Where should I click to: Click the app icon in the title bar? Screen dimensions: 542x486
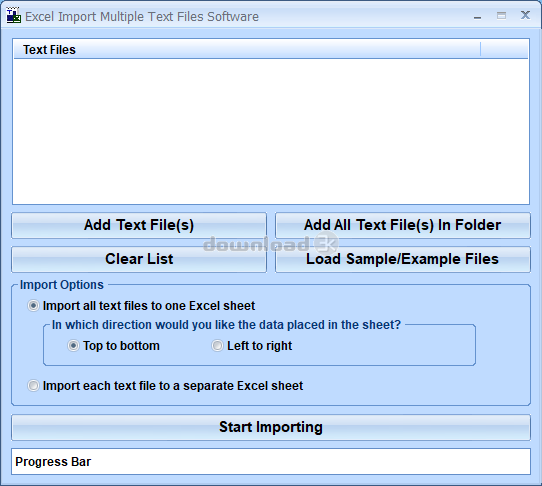(13, 16)
